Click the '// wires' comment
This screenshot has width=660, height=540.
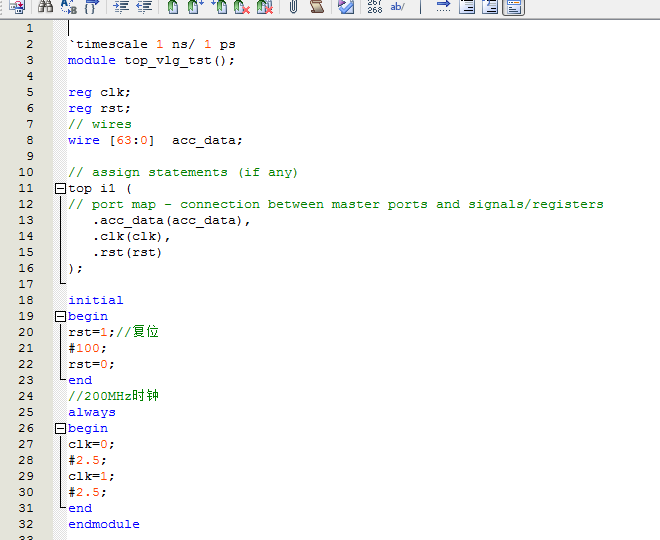pyautogui.click(x=100, y=124)
